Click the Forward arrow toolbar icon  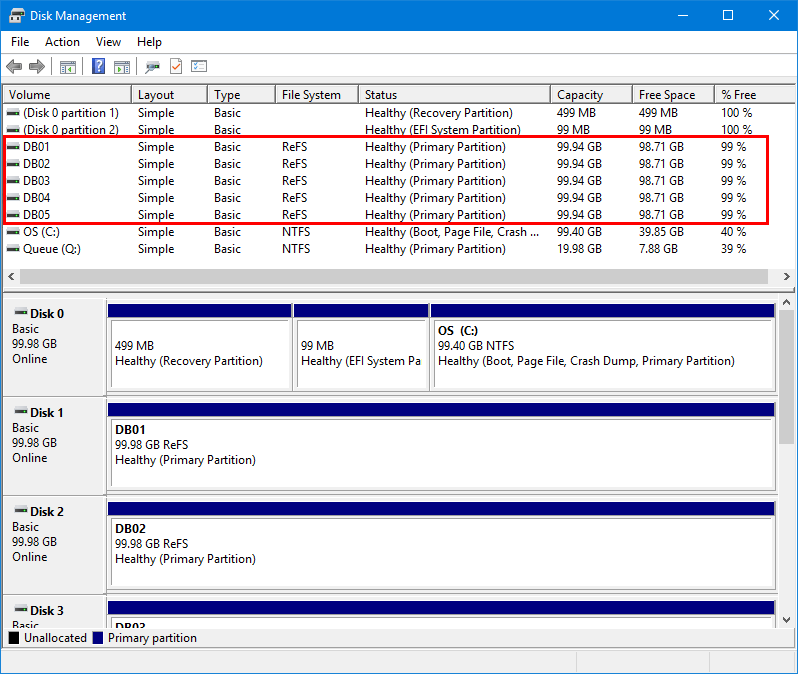pyautogui.click(x=37, y=67)
